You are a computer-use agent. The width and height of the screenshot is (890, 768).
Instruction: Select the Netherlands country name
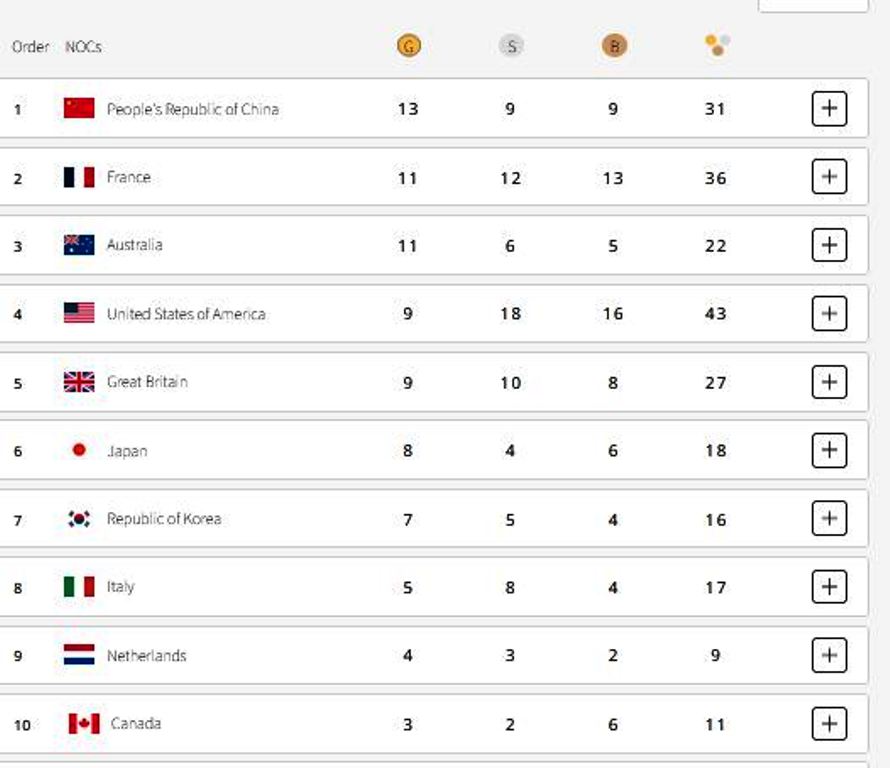click(x=146, y=656)
